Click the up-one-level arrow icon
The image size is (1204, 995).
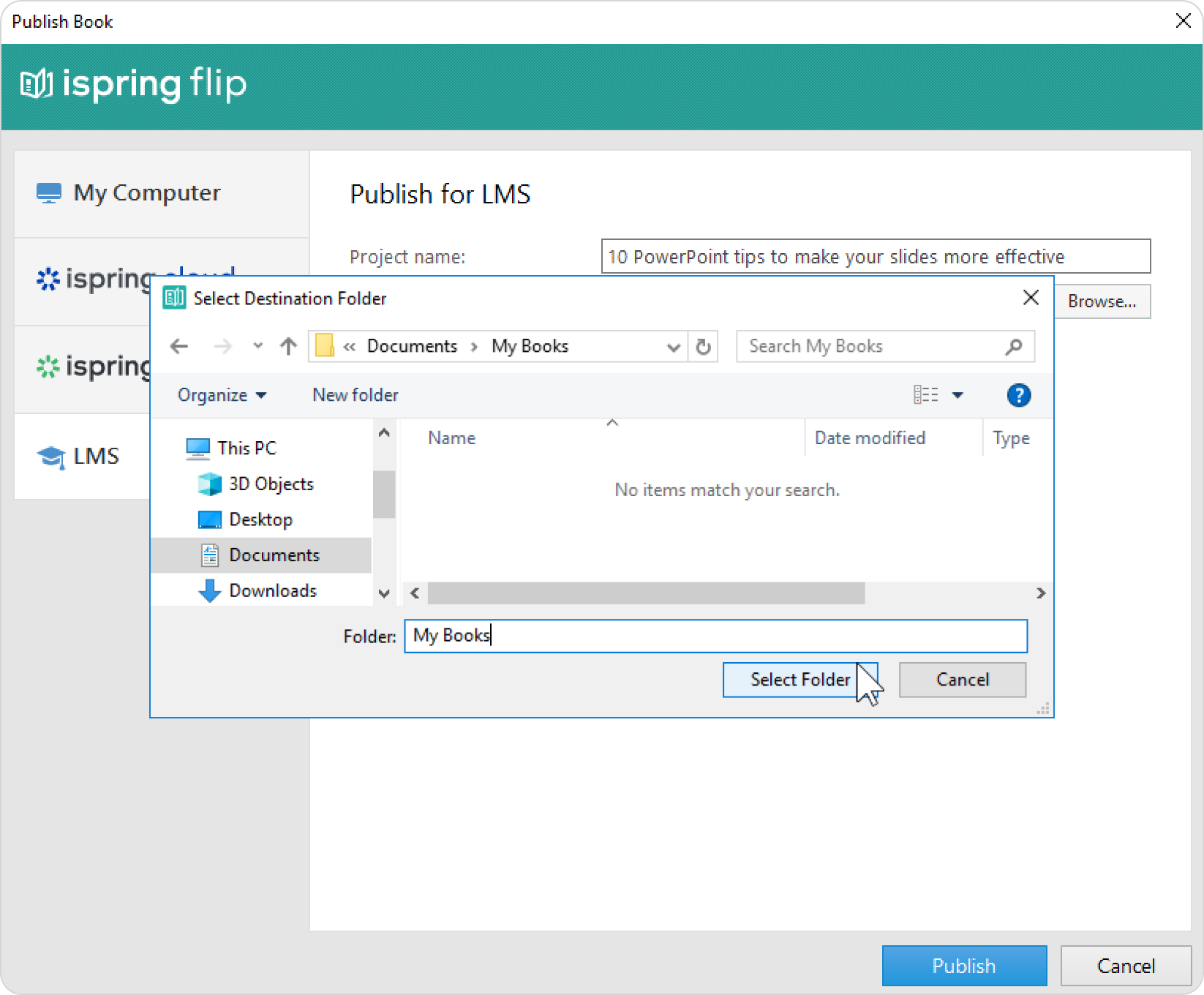point(288,346)
